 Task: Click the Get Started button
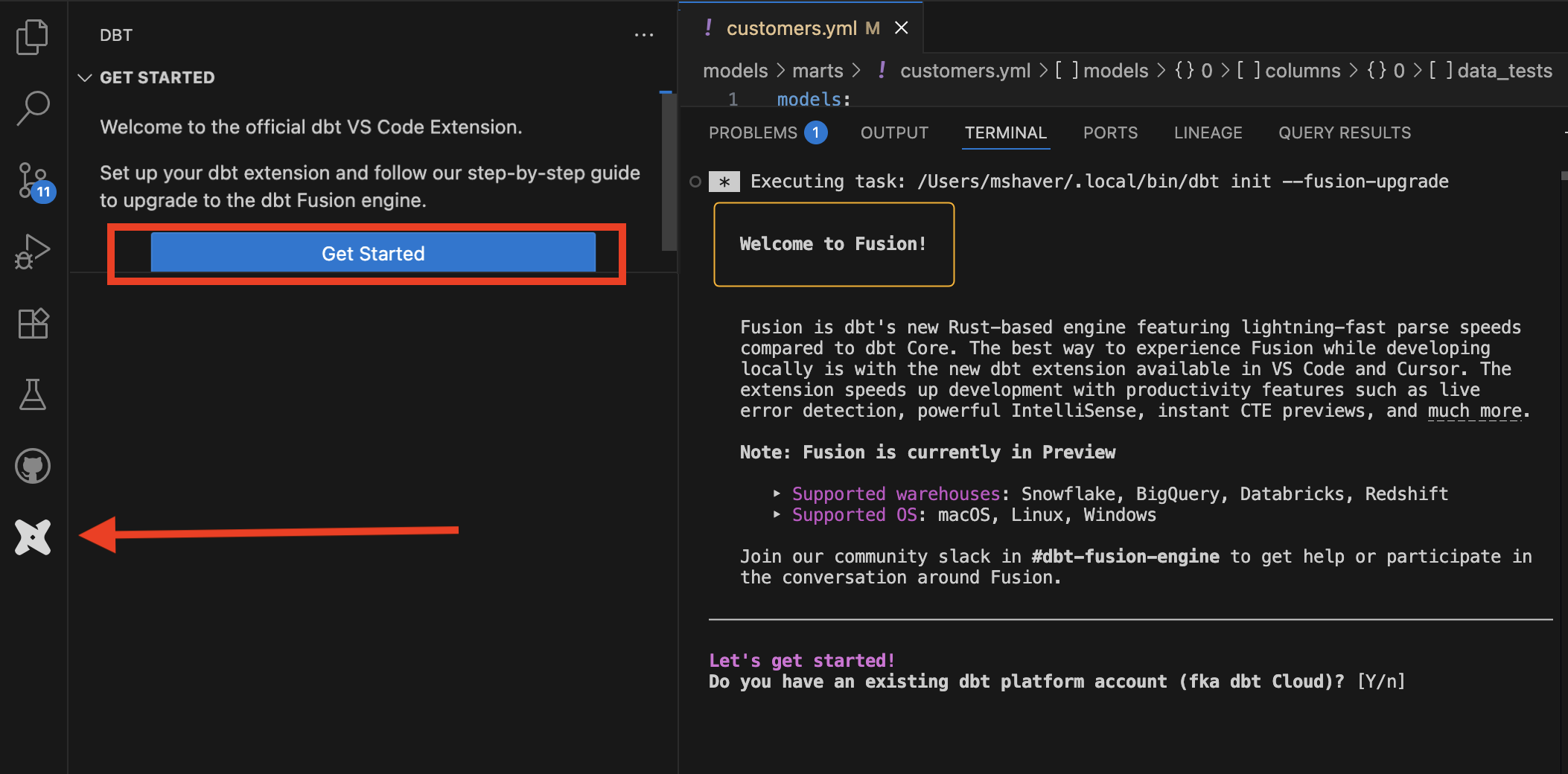point(372,253)
